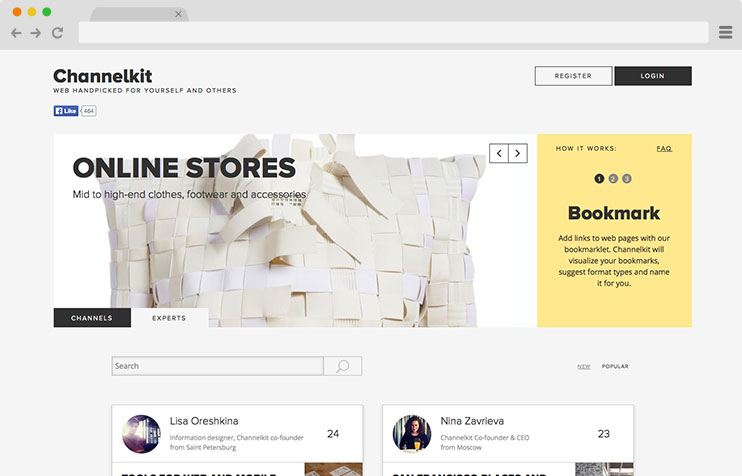Click Nina Zavrleva's count 23
The height and width of the screenshot is (476, 742).
(603, 433)
